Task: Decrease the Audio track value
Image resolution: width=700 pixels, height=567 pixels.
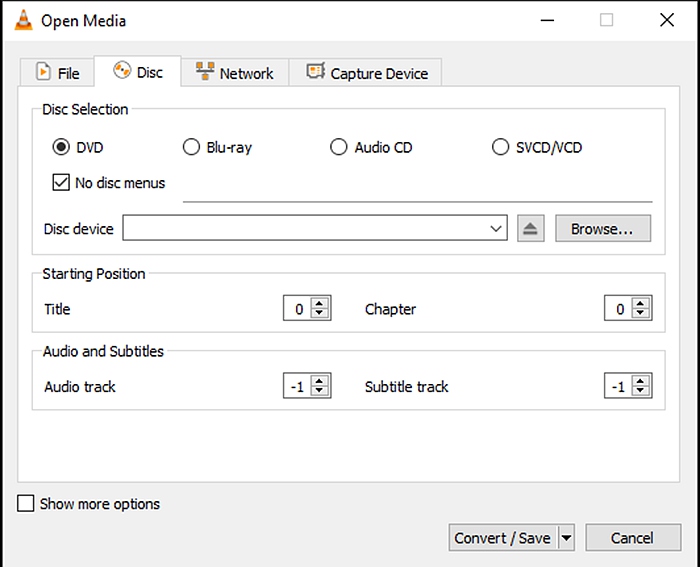Action: [x=319, y=391]
